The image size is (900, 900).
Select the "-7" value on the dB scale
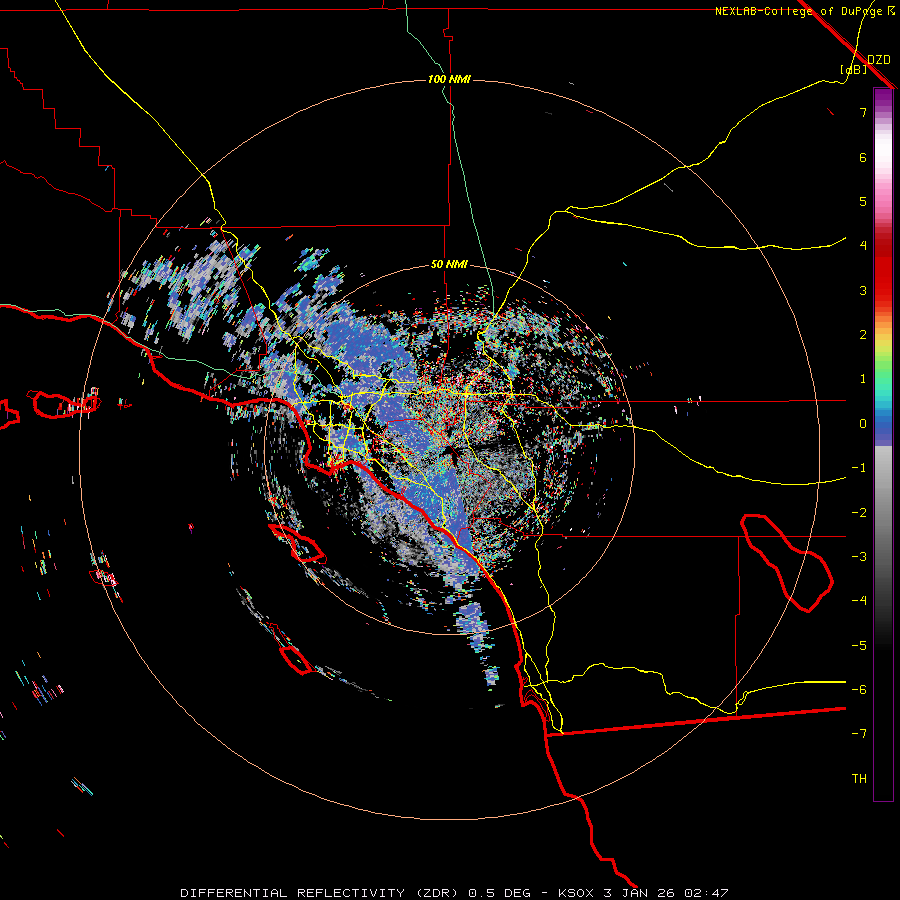859,734
